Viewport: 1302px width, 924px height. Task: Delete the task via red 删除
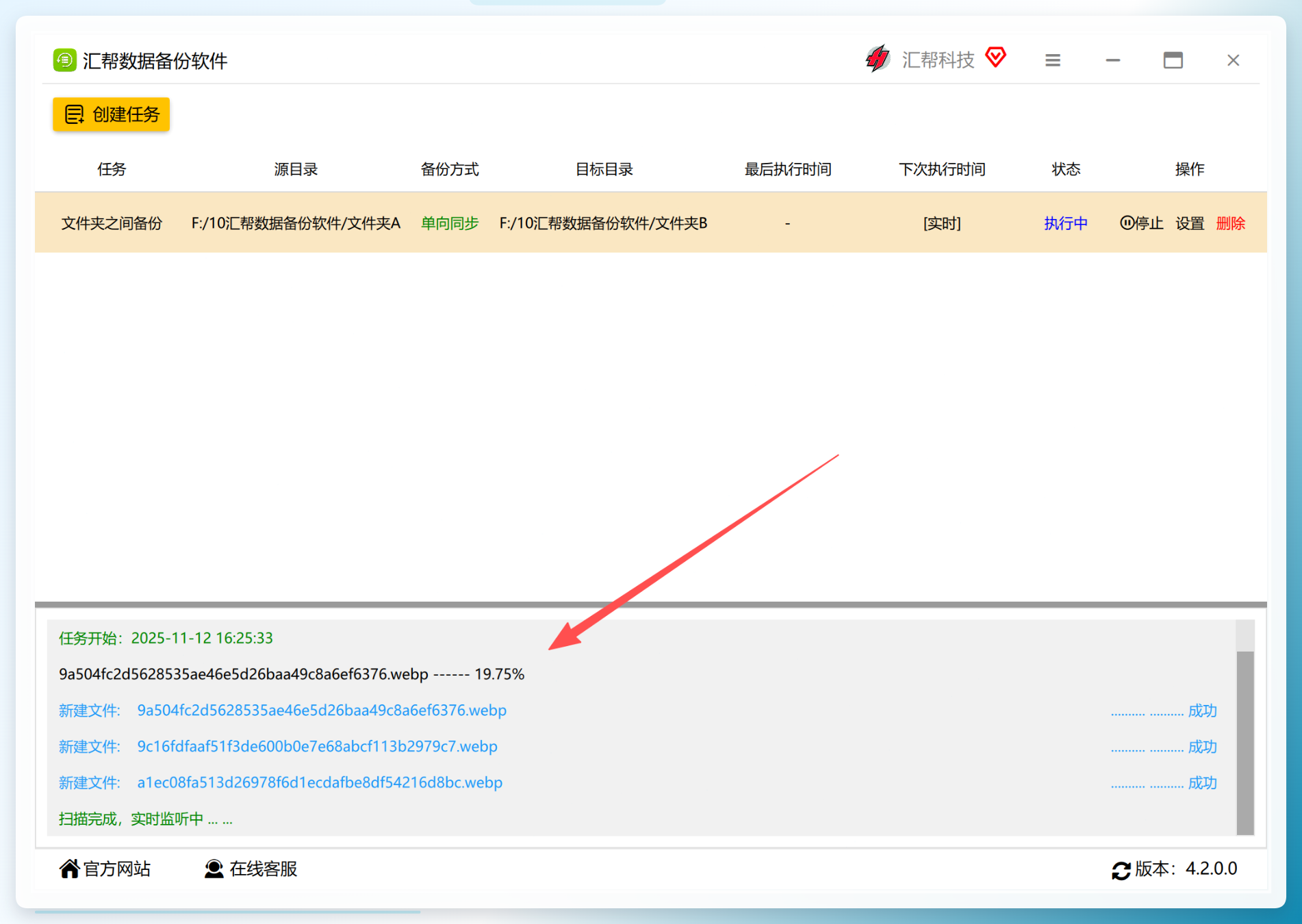[1230, 223]
